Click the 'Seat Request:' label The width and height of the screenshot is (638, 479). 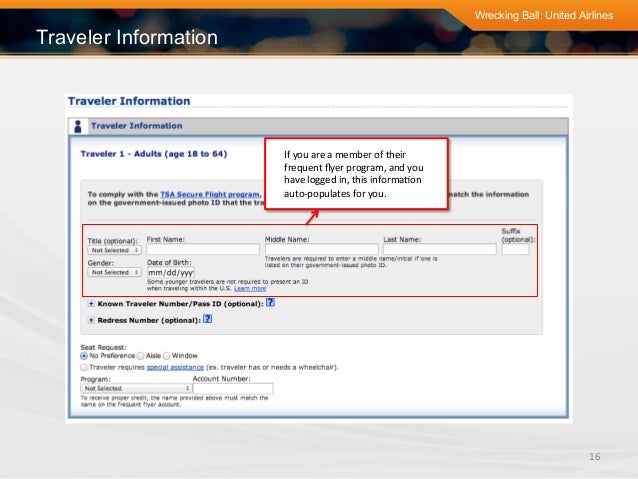tap(103, 347)
